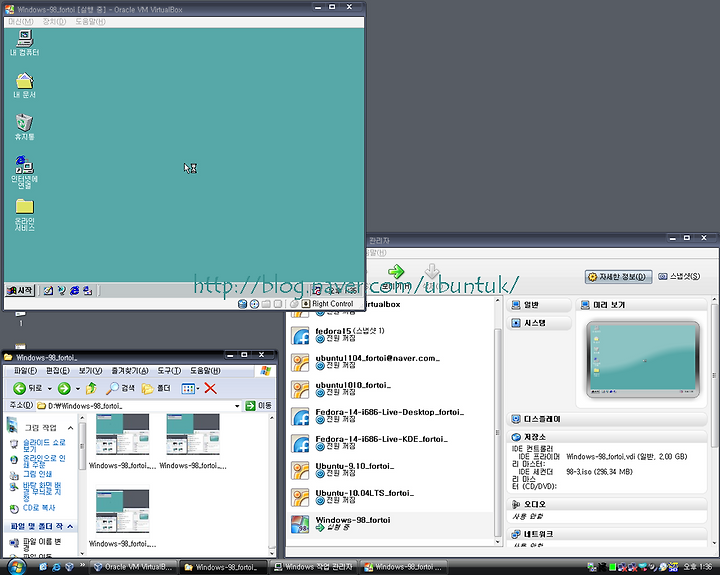This screenshot has height=575, width=720.
Task: Click the 폴더 folders toolbar button
Action: 156,389
